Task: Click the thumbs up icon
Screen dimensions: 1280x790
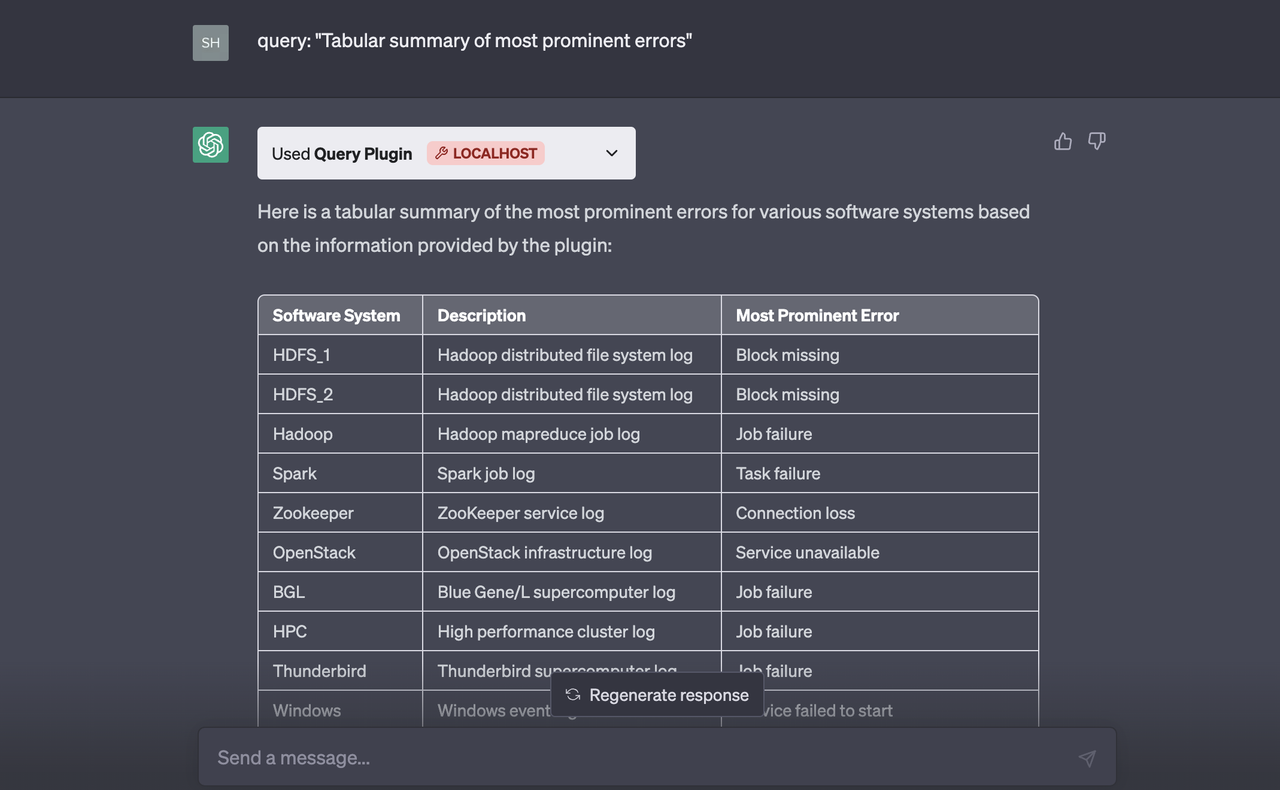Action: 1063,142
